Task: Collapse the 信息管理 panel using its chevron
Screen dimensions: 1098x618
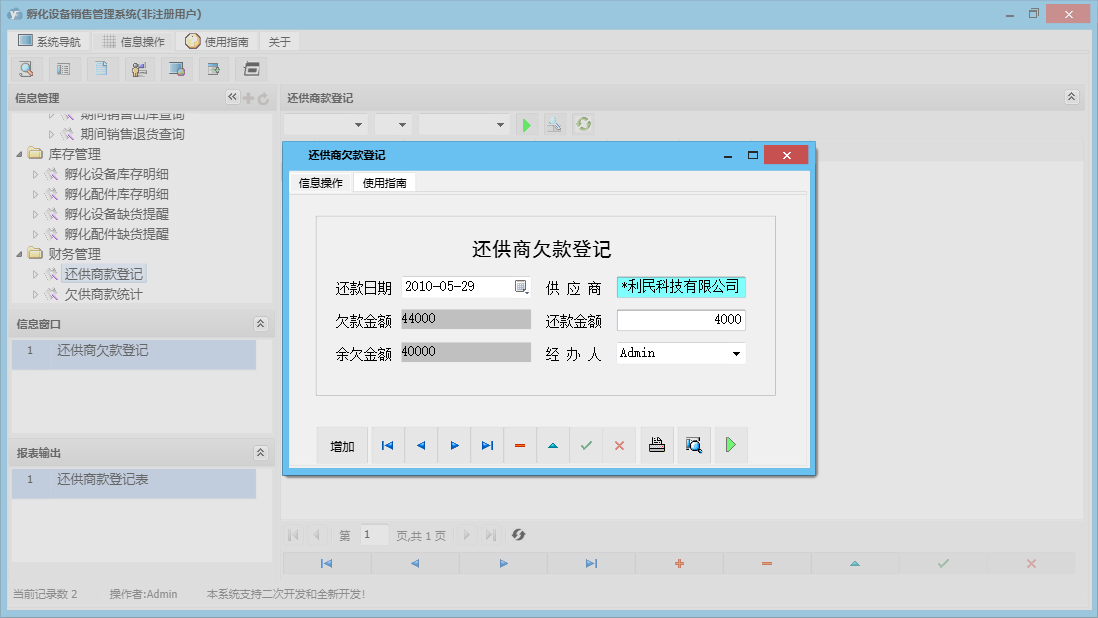Action: (231, 97)
